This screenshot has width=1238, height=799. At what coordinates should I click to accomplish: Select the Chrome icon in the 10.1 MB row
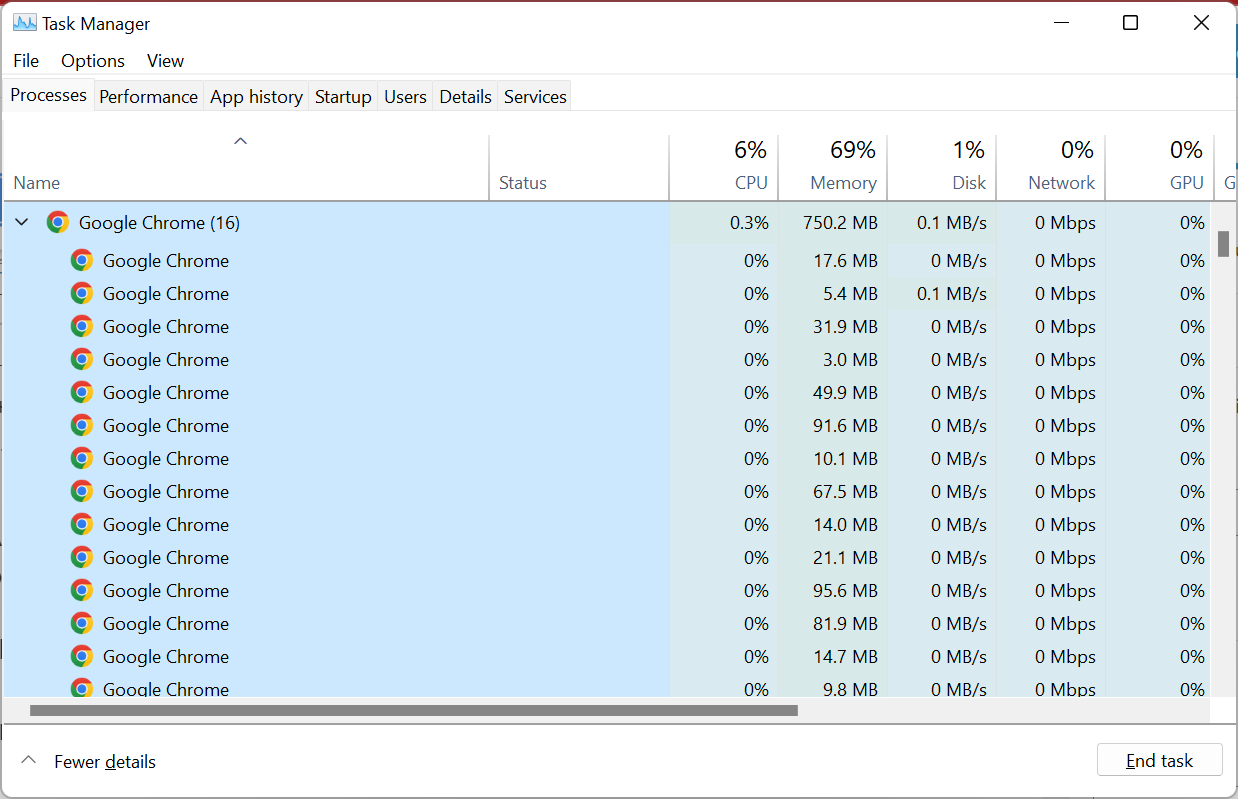pos(82,459)
